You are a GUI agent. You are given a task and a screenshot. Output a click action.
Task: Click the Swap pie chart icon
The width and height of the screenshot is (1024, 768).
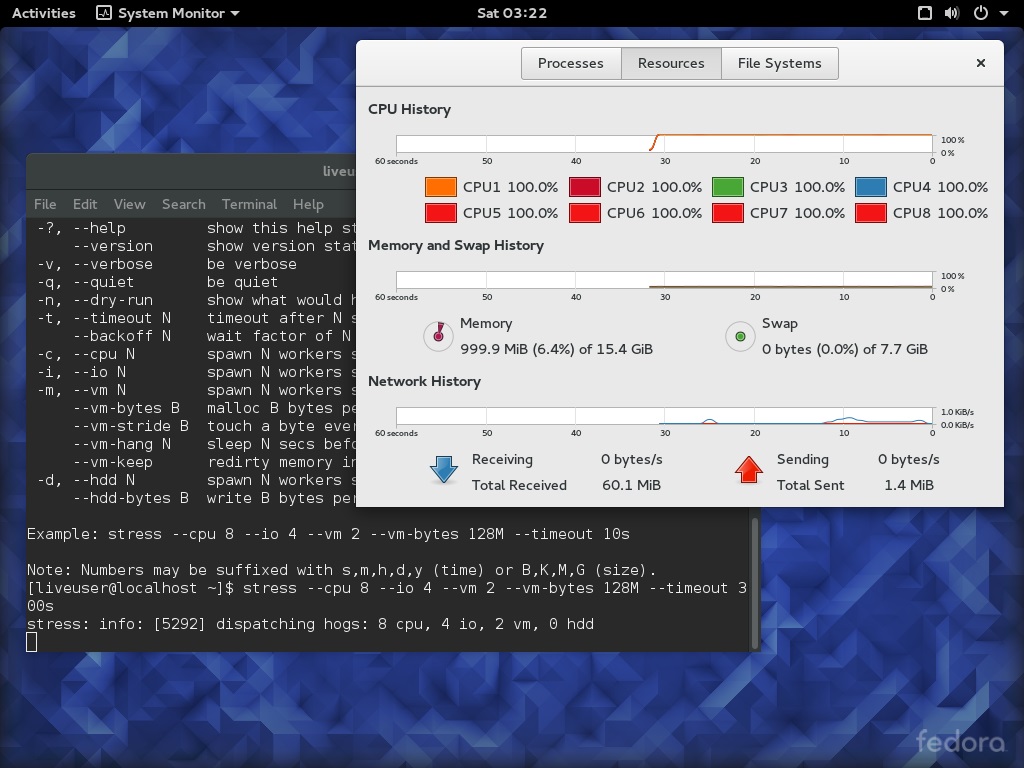(740, 336)
